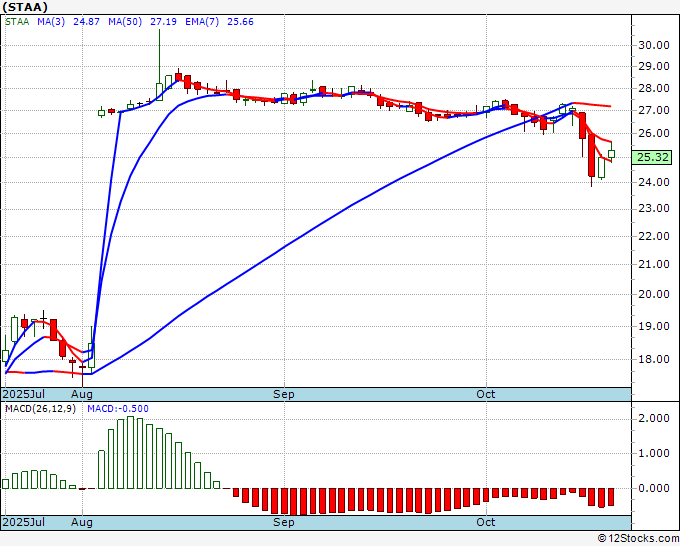680x546 pixels.
Task: Click the 1.000 MACD axis label
Action: 654,454
